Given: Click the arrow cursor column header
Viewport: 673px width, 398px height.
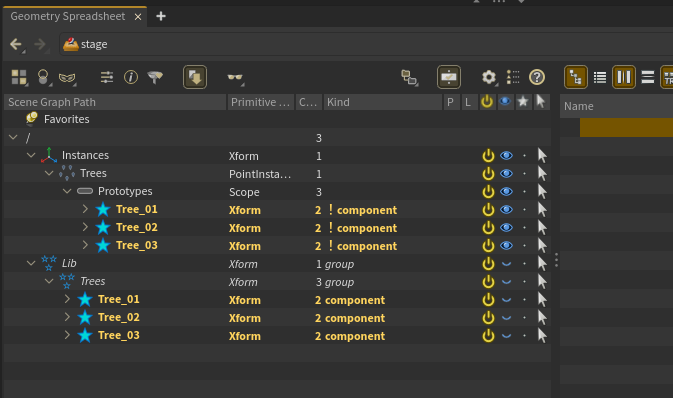Looking at the screenshot, I should 541,102.
